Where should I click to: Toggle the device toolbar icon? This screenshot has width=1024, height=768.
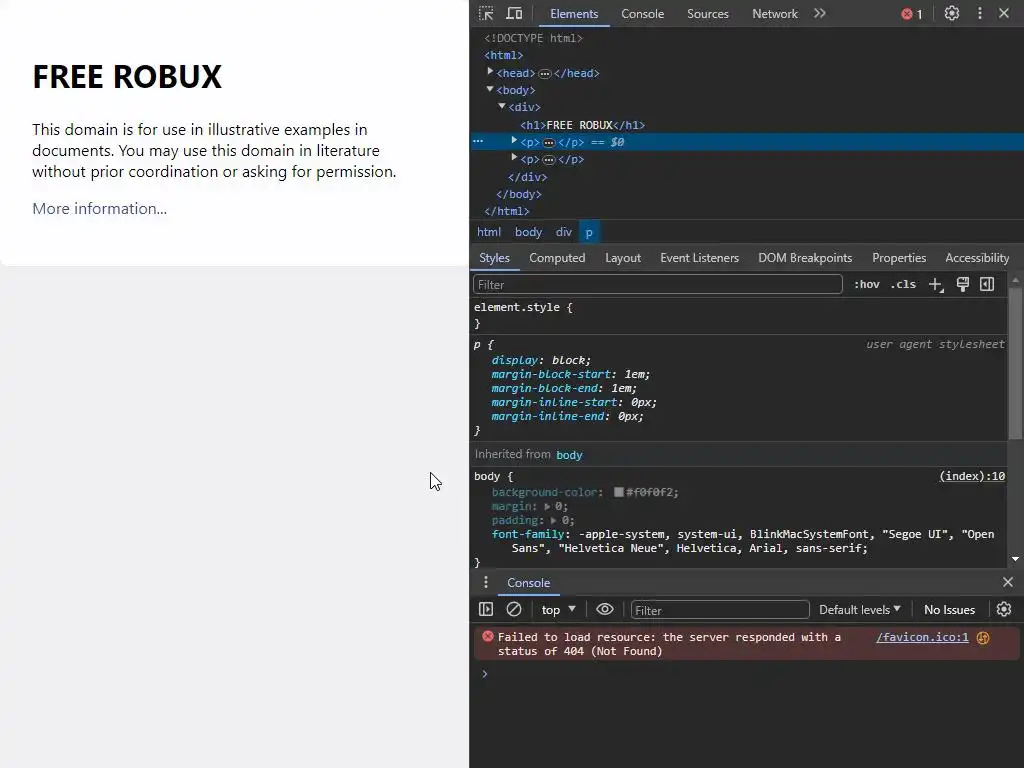[x=515, y=13]
